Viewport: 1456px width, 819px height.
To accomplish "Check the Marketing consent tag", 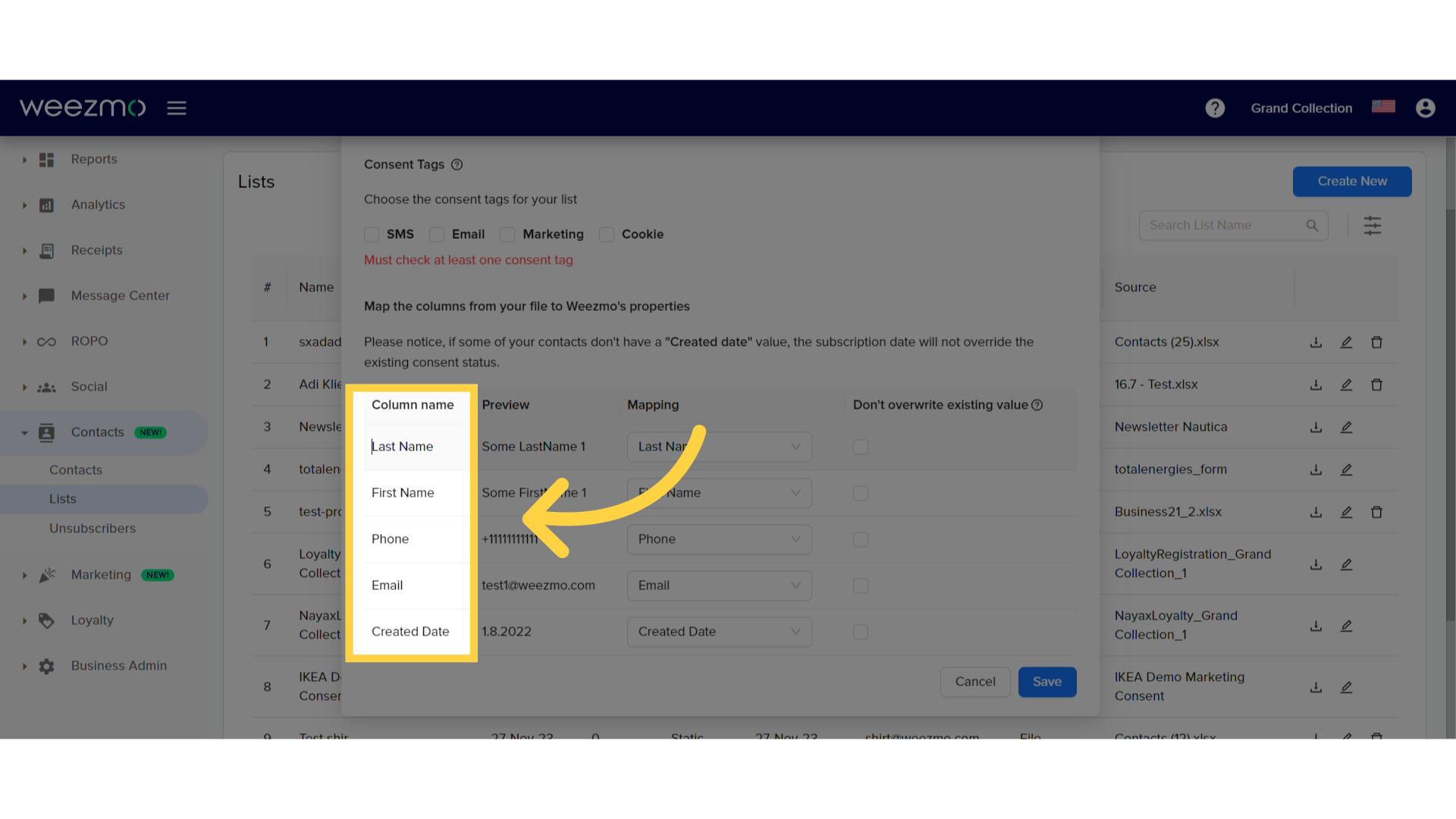I will tap(509, 234).
